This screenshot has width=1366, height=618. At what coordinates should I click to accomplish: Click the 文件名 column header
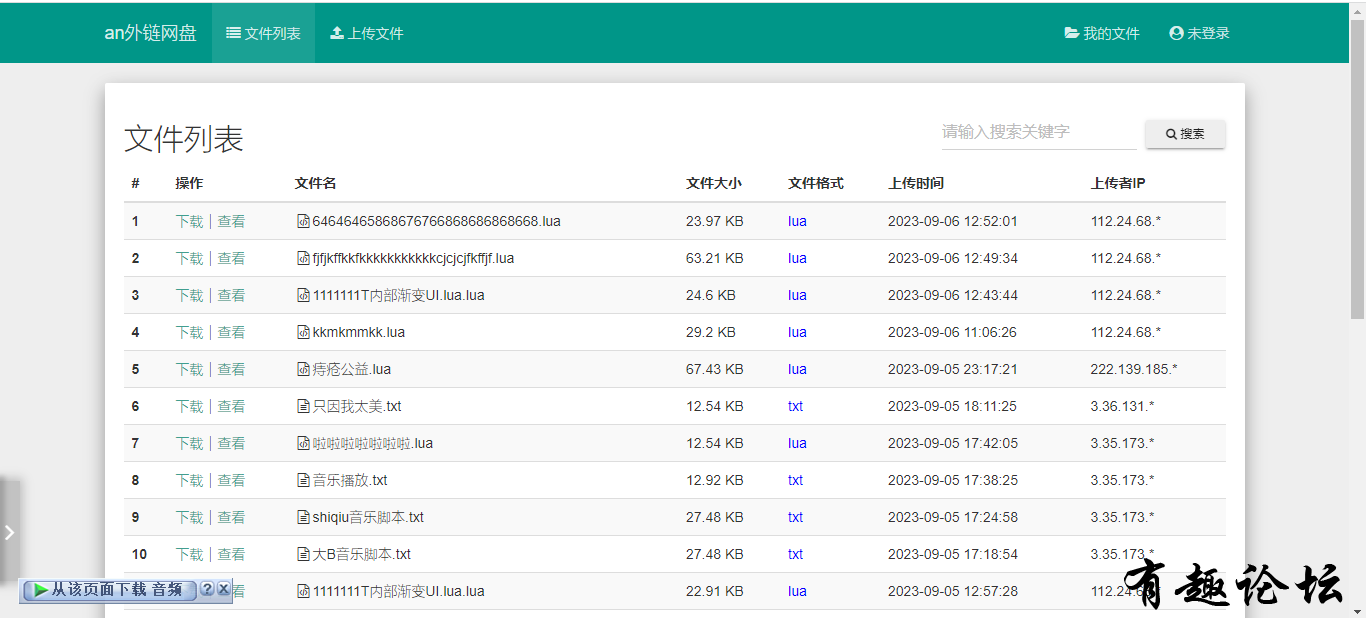316,183
